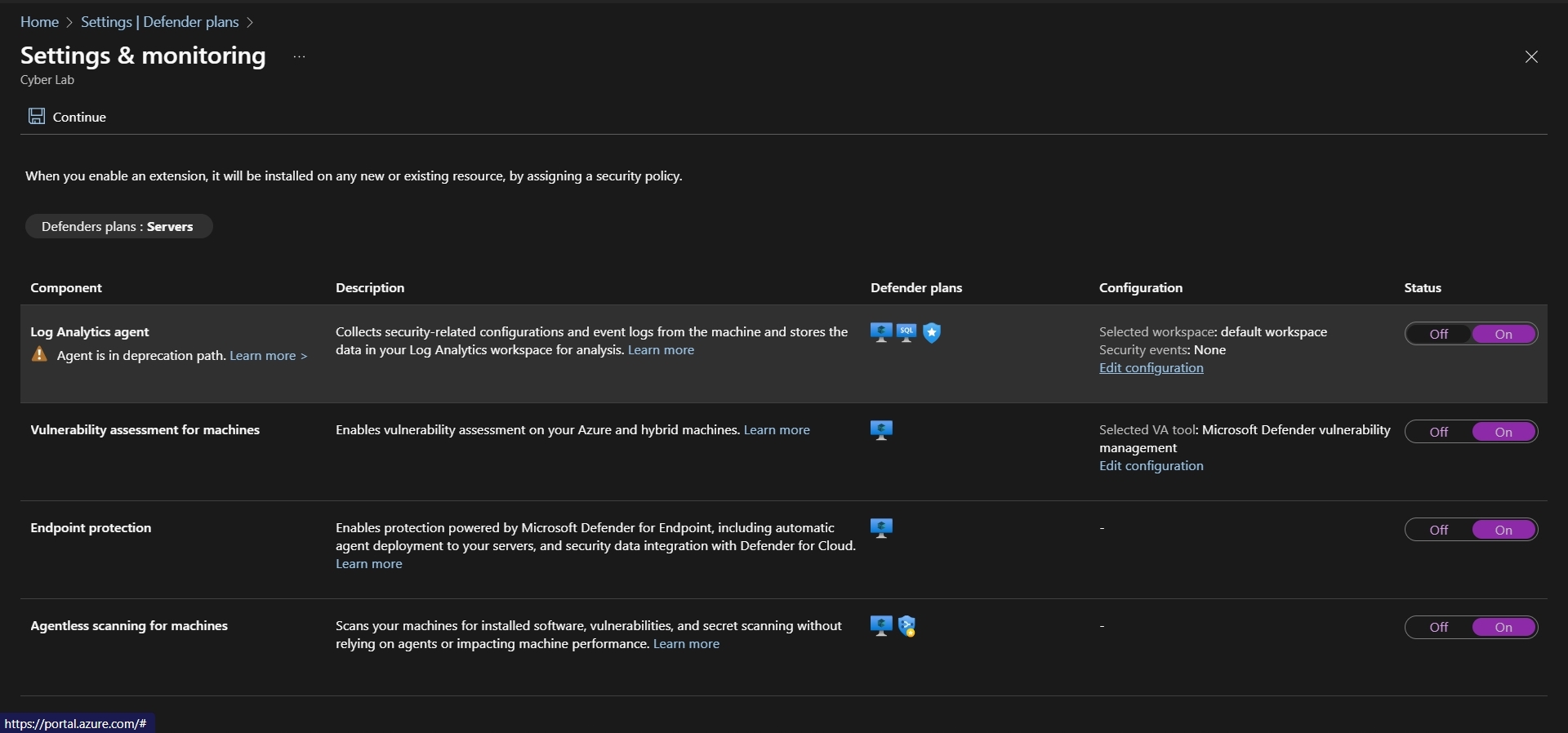Image resolution: width=1568 pixels, height=733 pixels.
Task: Click the Servers plan icon in Agentless scanning row
Action: 881,626
